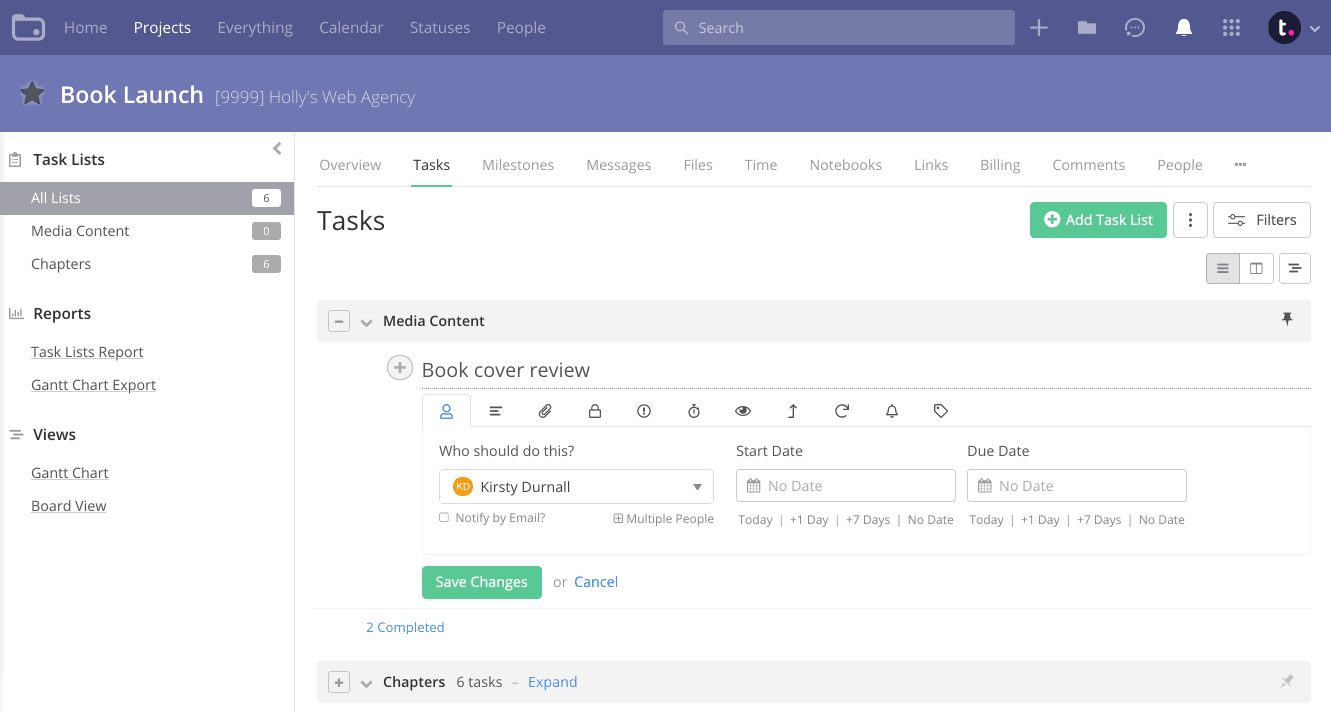Screen dimensions: 1331x713
Task: Enable the Notify by Email checkbox
Action: point(444,518)
